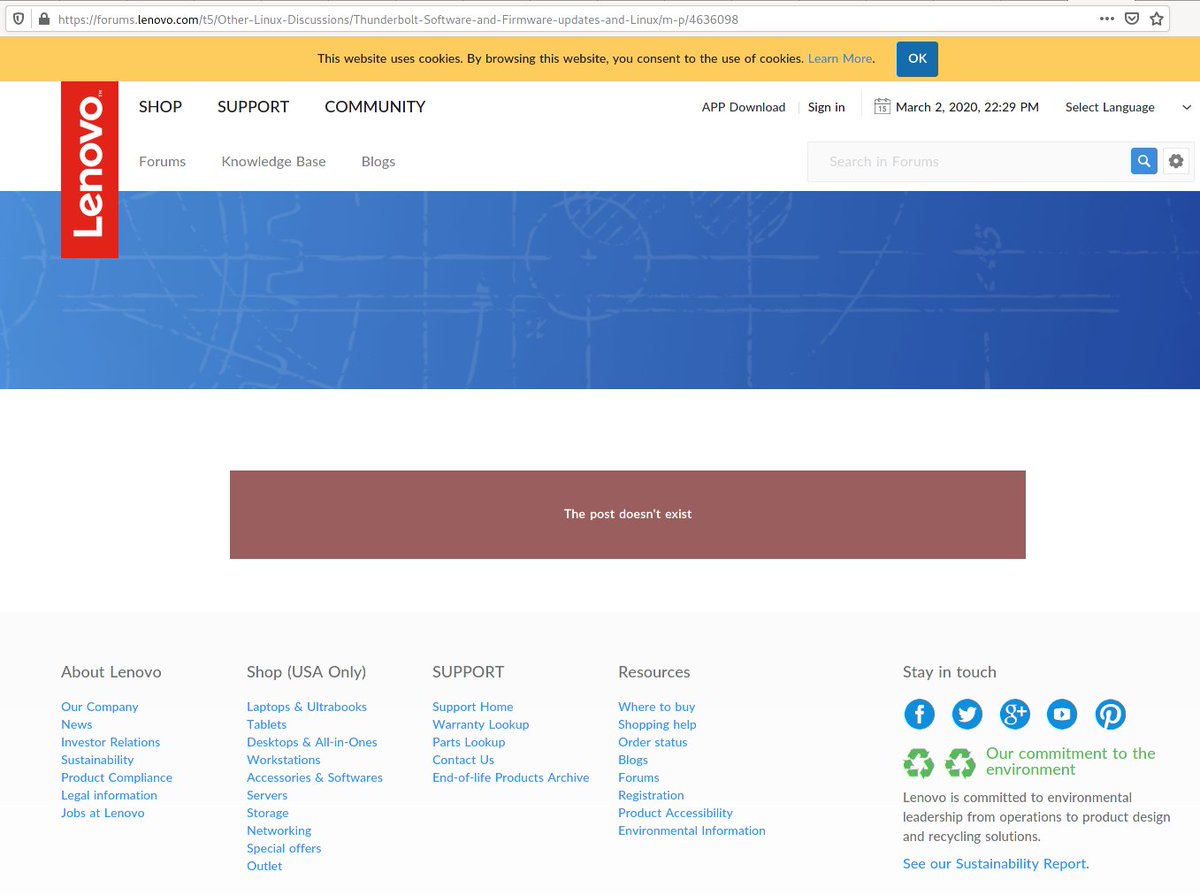This screenshot has width=1200, height=895.
Task: Open Legal information link
Action: (109, 795)
